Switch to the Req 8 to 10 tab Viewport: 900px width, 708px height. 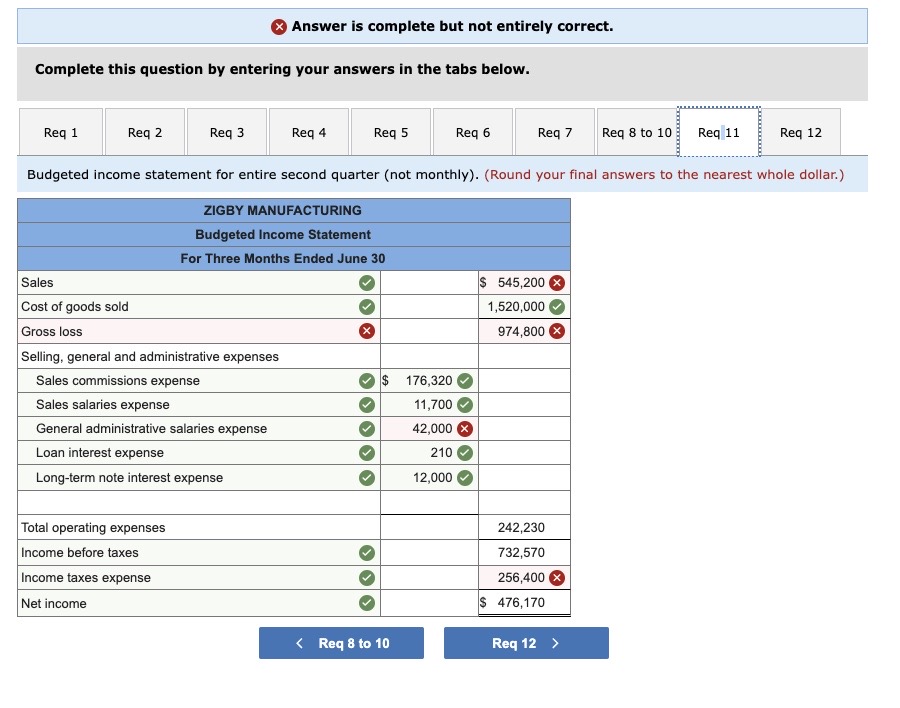pyautogui.click(x=637, y=131)
